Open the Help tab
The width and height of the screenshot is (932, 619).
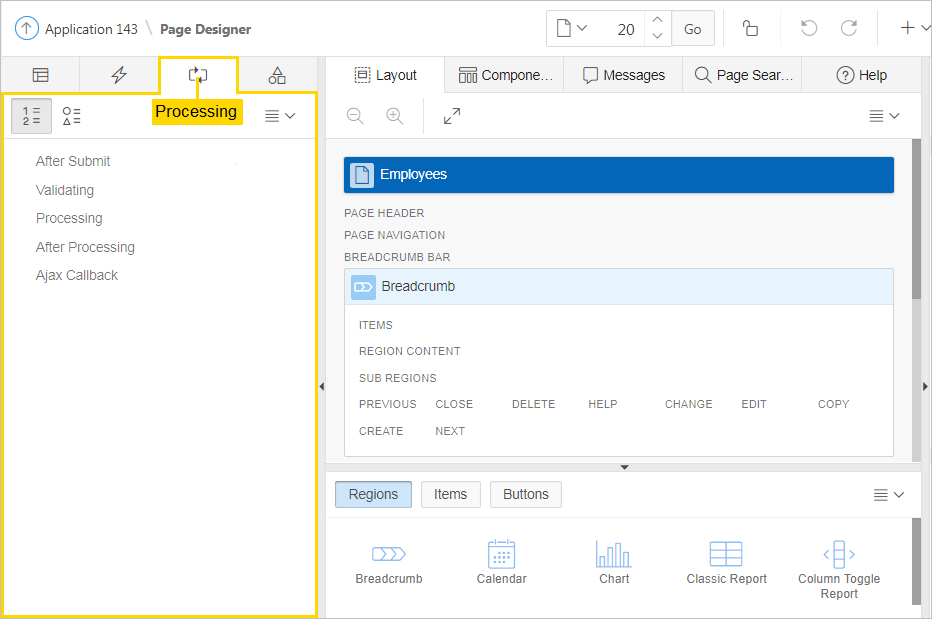[x=861, y=75]
